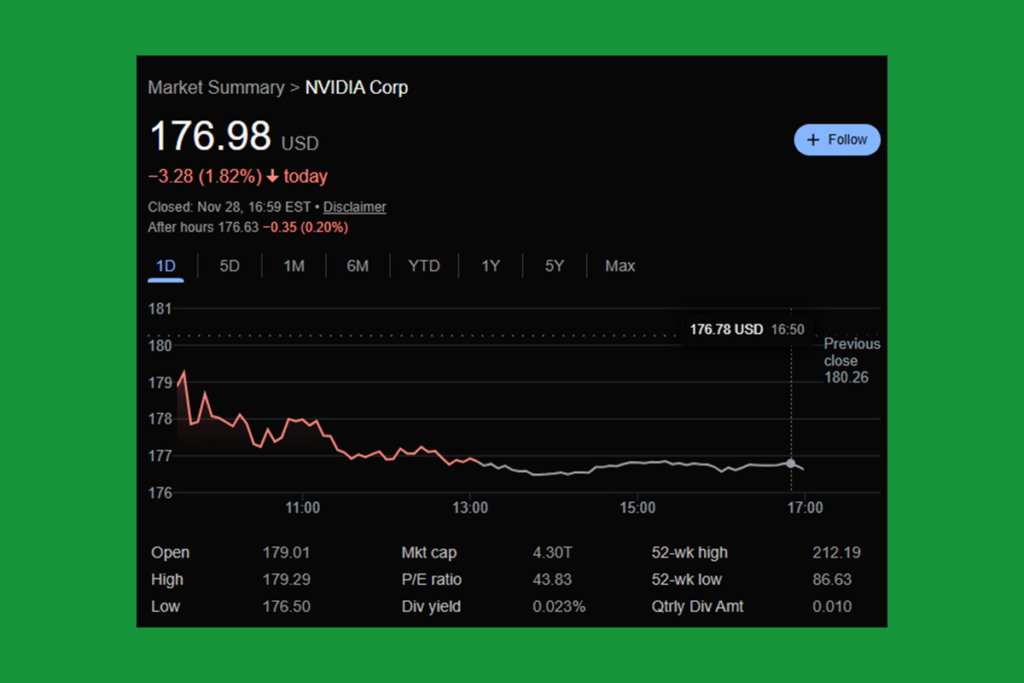View the YTD performance chart

click(424, 266)
